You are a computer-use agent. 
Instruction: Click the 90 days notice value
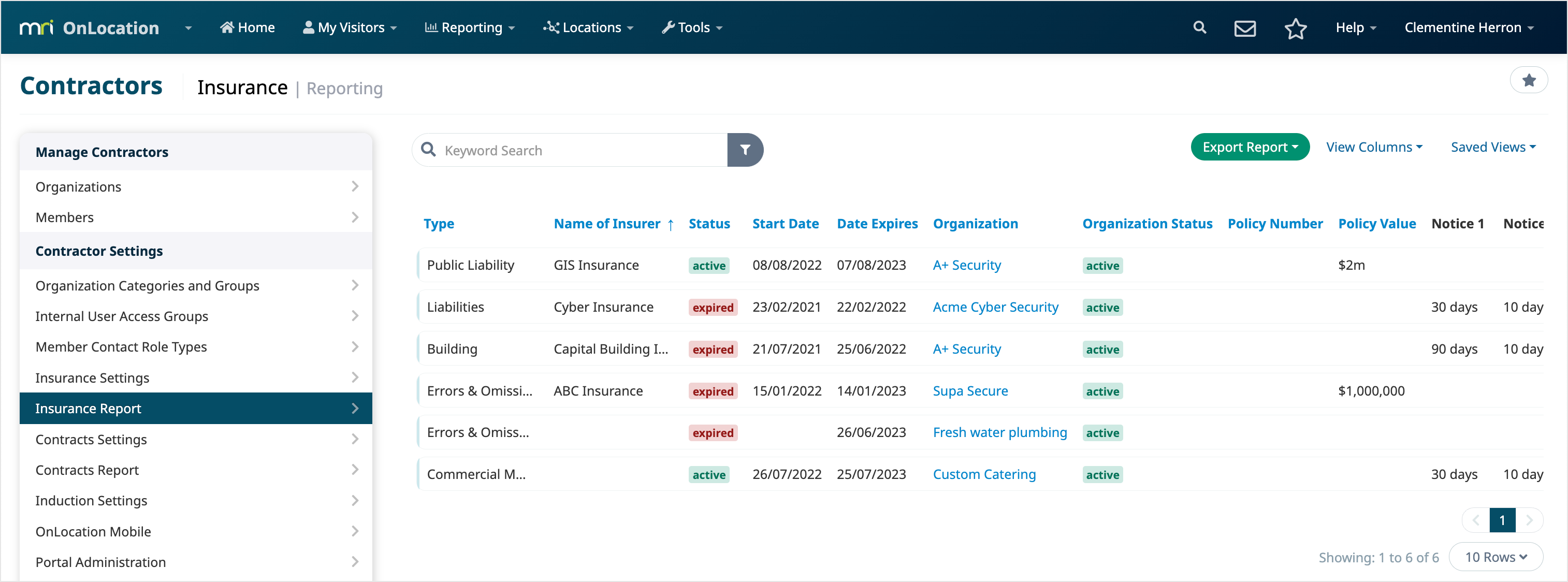click(1454, 349)
